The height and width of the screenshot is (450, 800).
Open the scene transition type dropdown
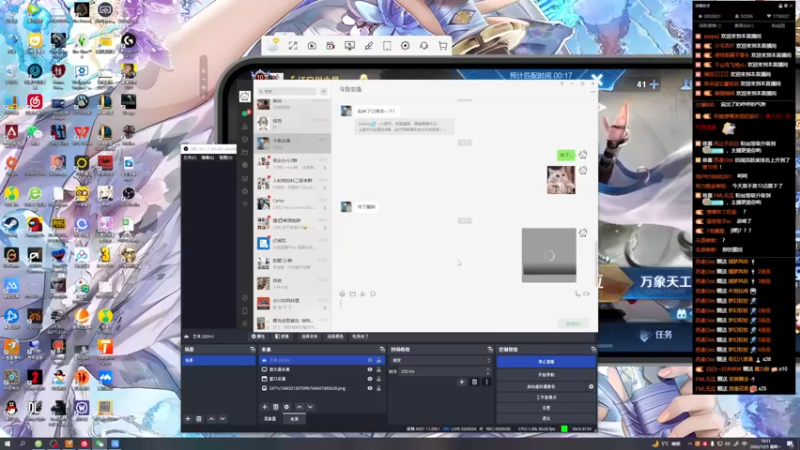point(441,360)
